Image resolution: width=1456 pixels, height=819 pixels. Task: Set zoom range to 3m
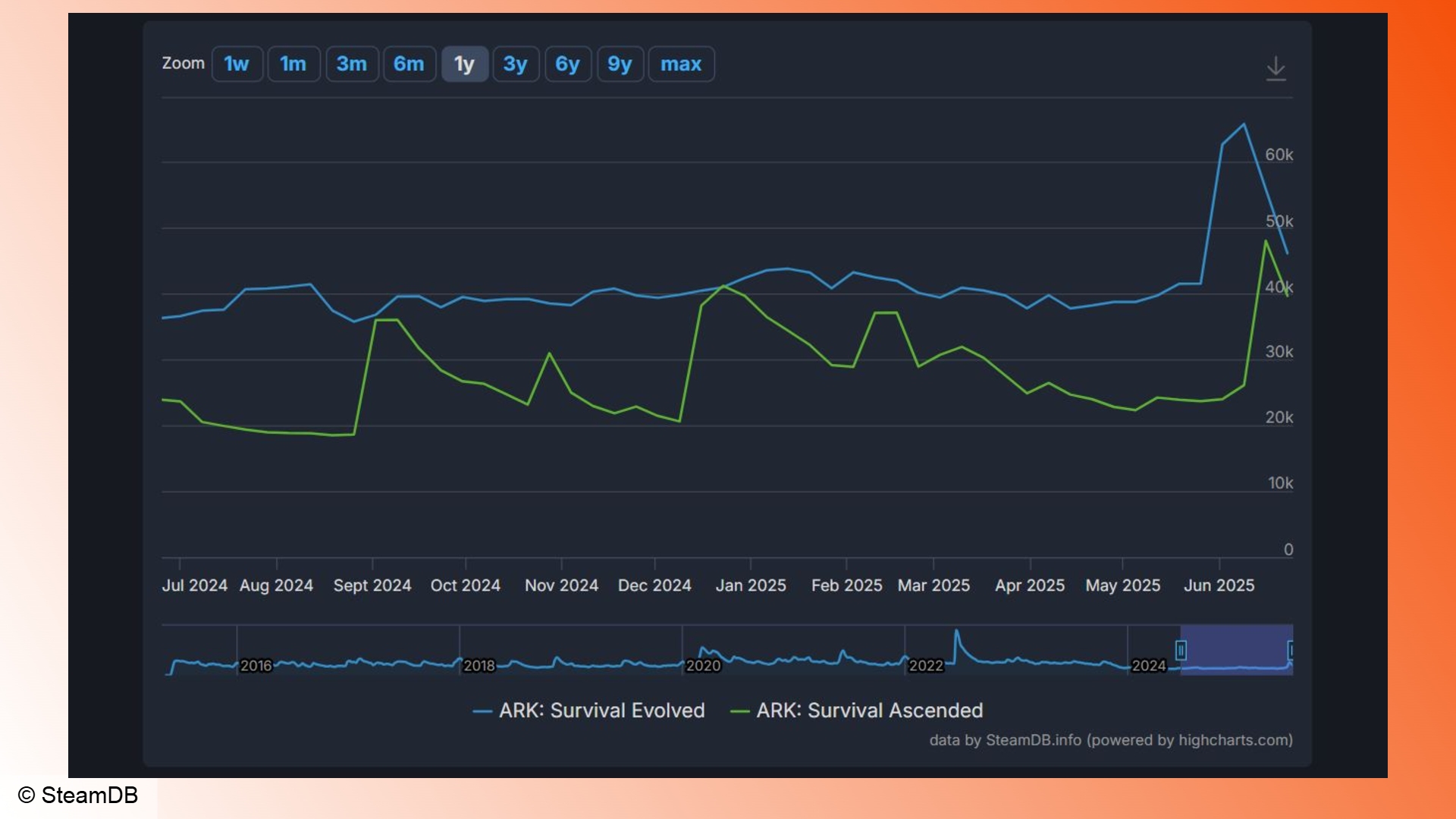[352, 64]
